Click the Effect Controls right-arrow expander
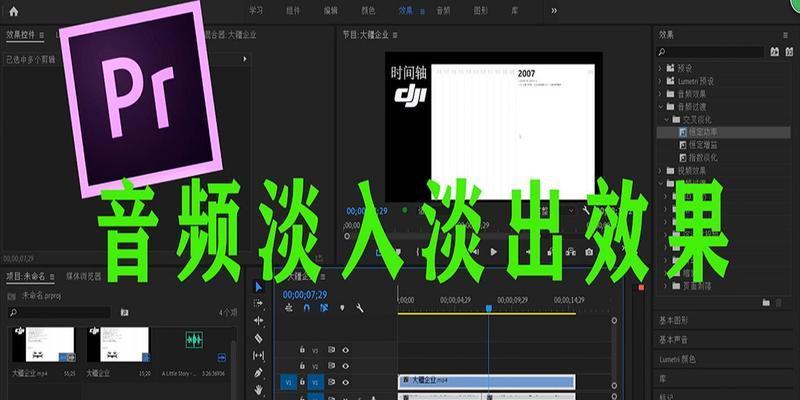 click(x=244, y=59)
